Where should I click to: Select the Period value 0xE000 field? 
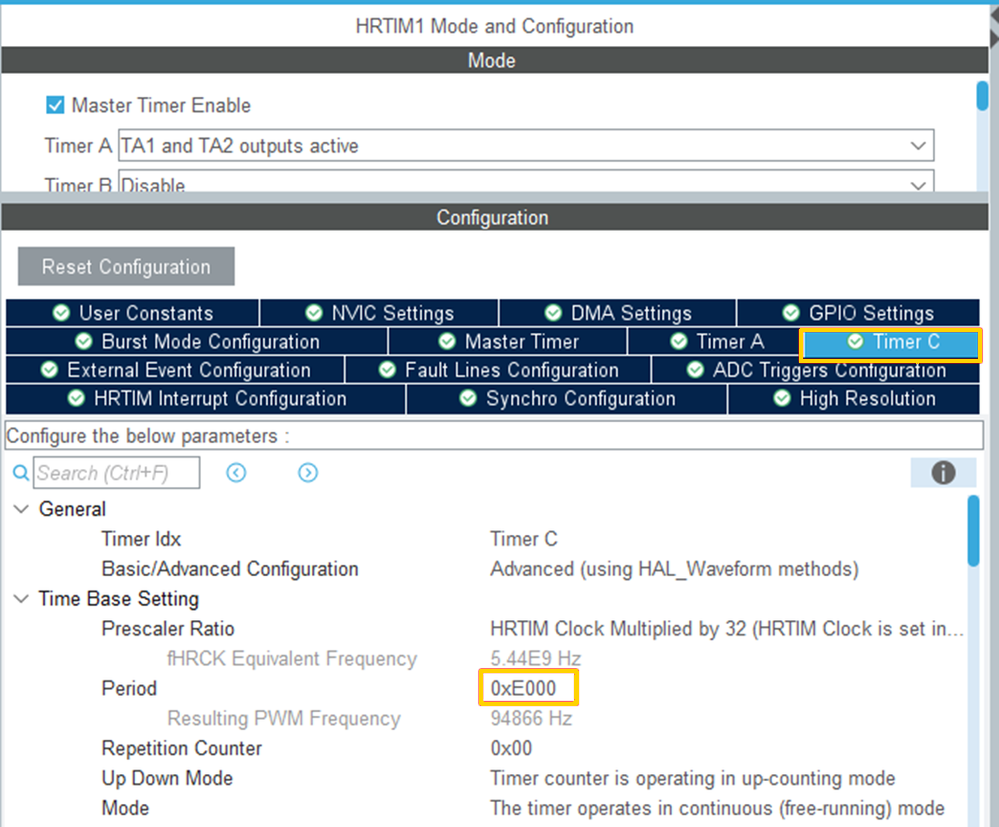click(x=529, y=688)
